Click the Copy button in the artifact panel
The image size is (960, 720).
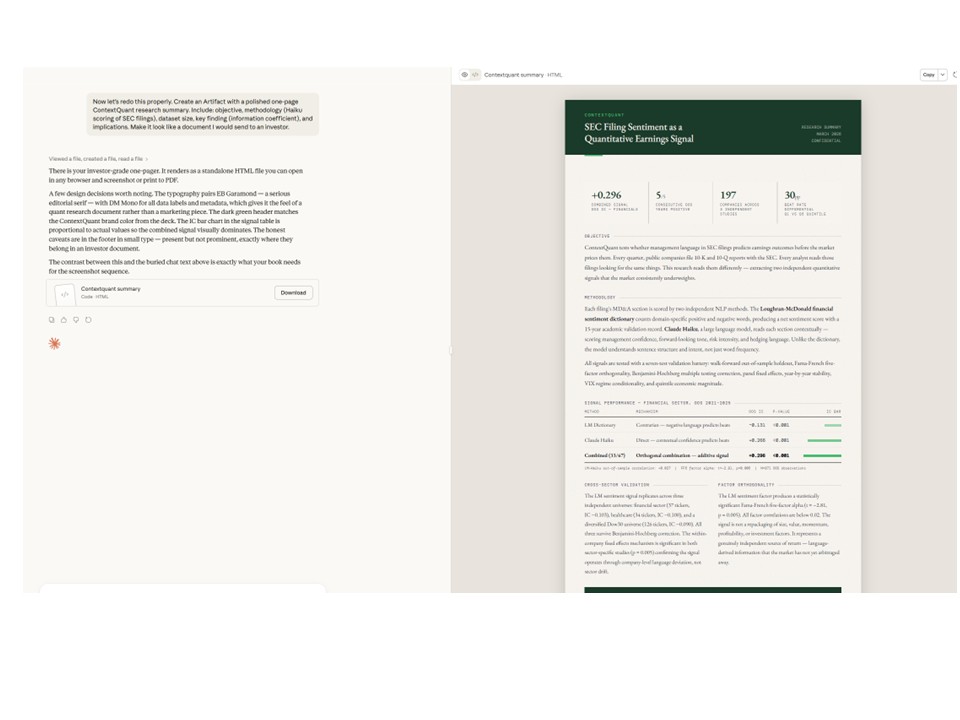click(926, 75)
